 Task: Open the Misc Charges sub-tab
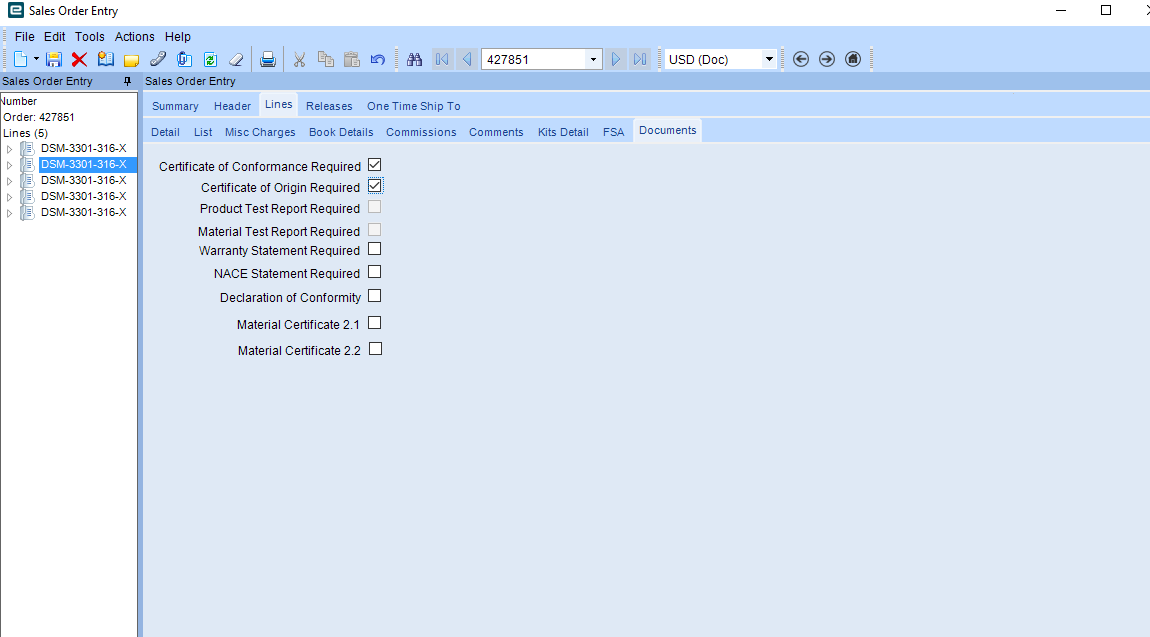260,133
